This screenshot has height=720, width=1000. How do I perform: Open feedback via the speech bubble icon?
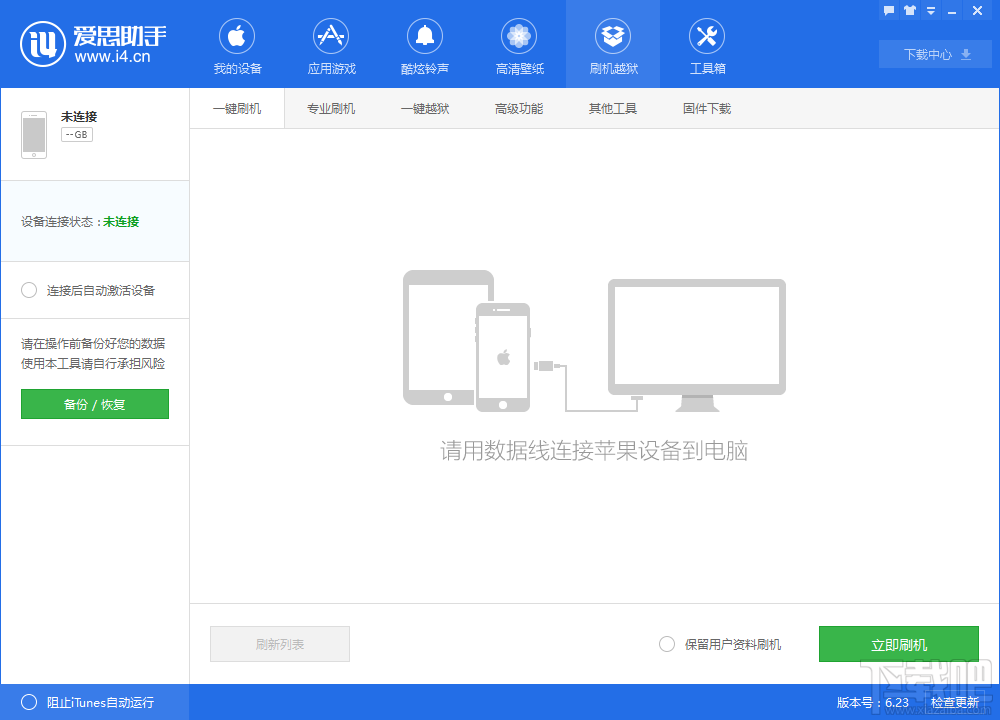(888, 10)
